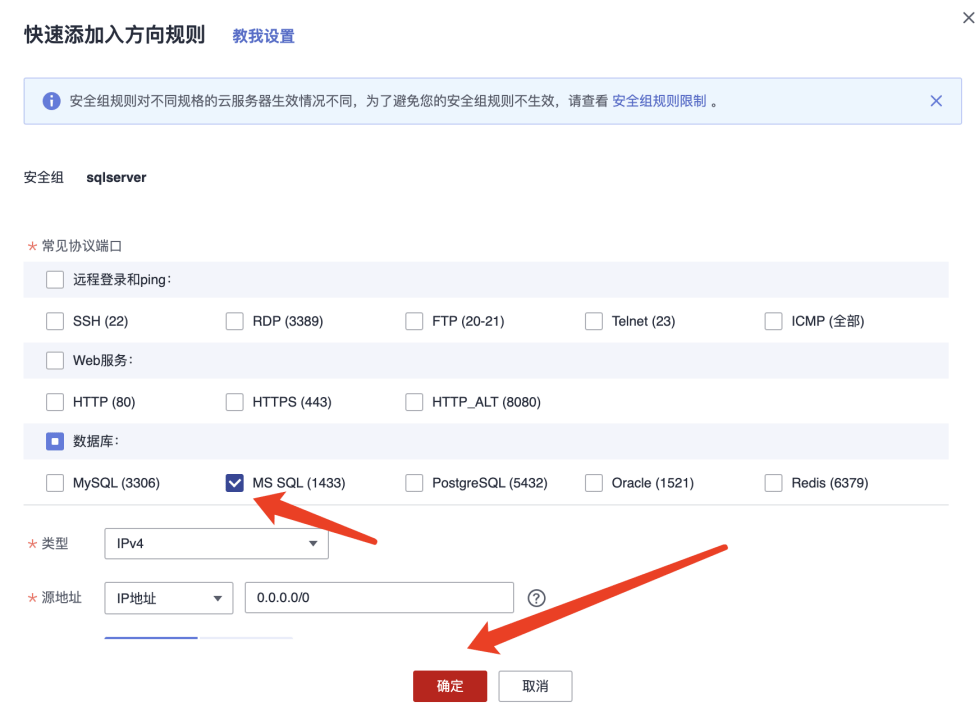Toggle the 数据库 group checkbox
Viewport: 979px width, 720px height.
pyautogui.click(x=55, y=442)
